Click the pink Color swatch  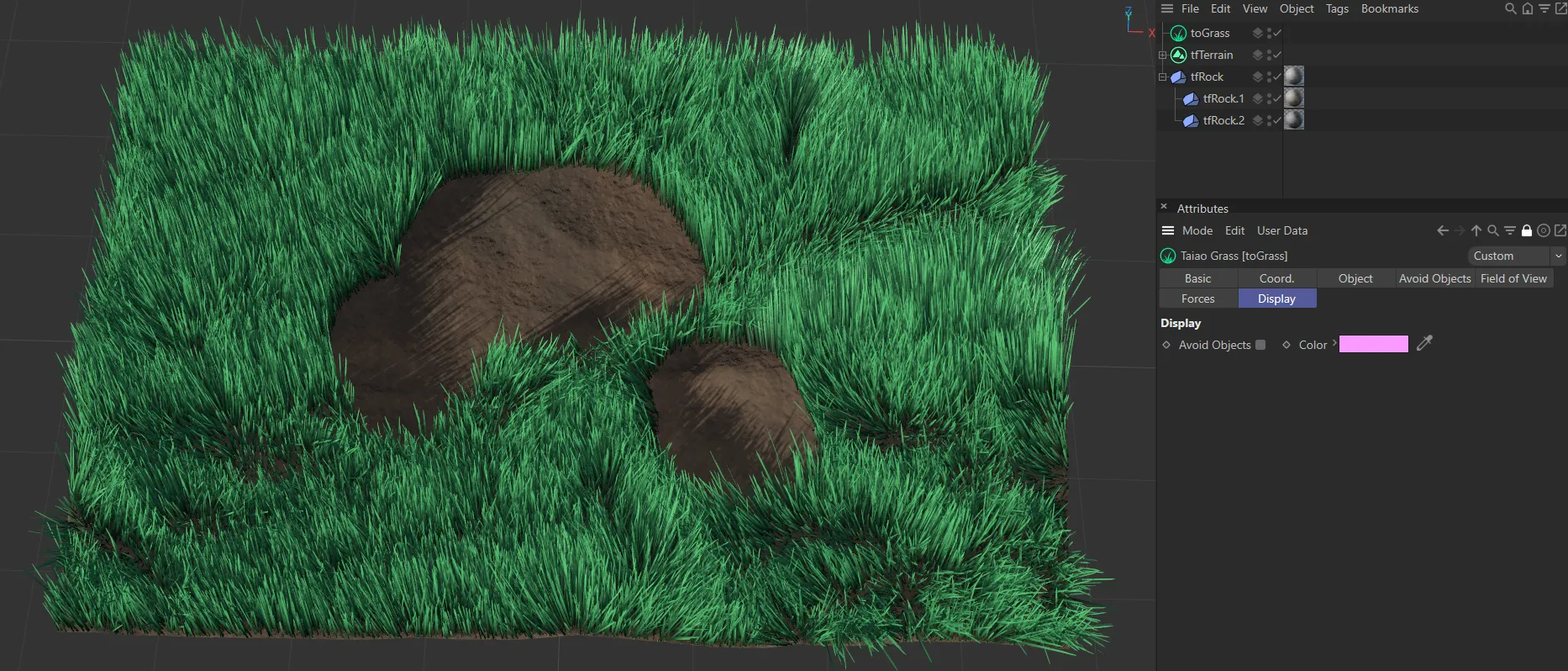click(x=1373, y=344)
